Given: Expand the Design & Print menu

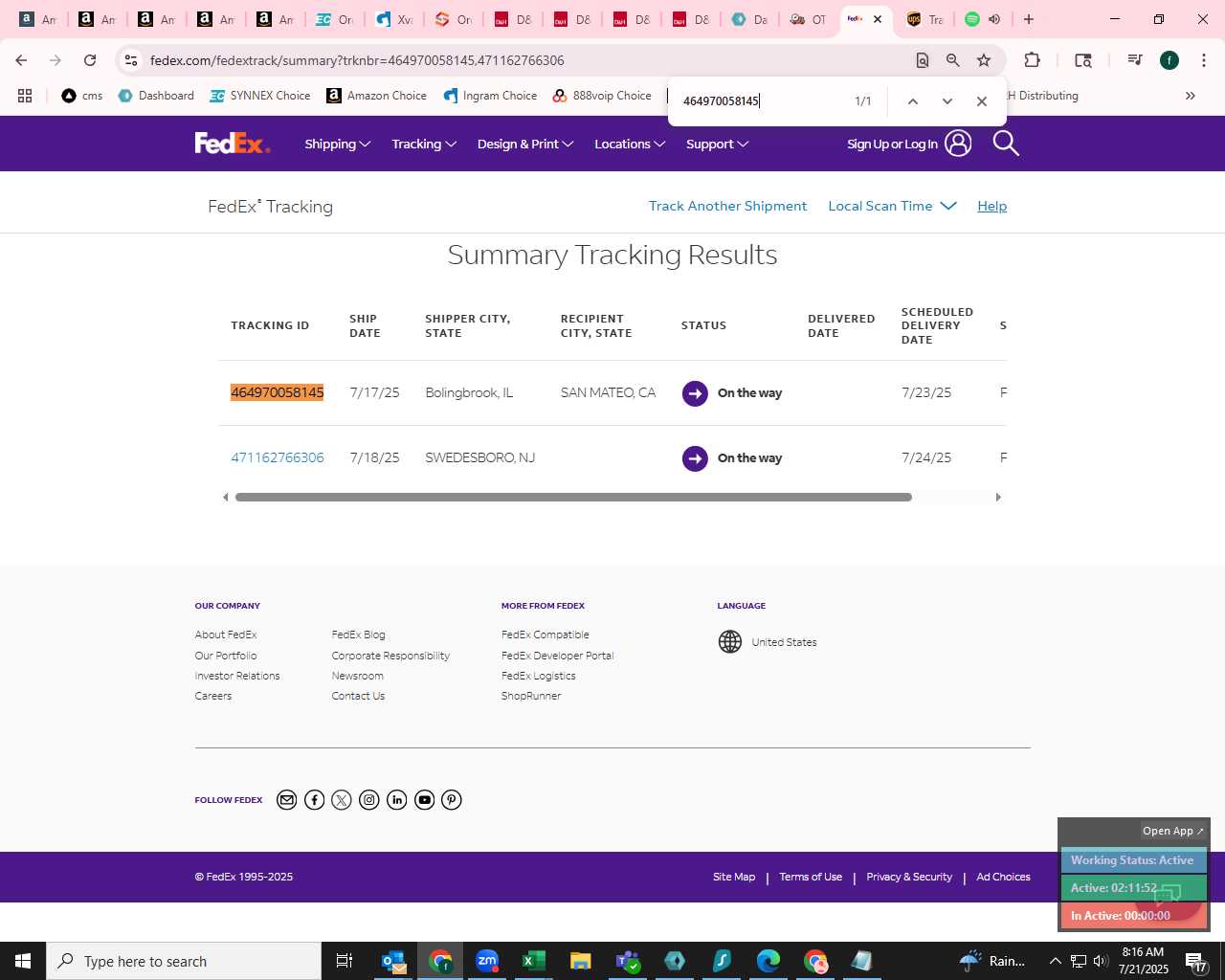Looking at the screenshot, I should (x=525, y=144).
